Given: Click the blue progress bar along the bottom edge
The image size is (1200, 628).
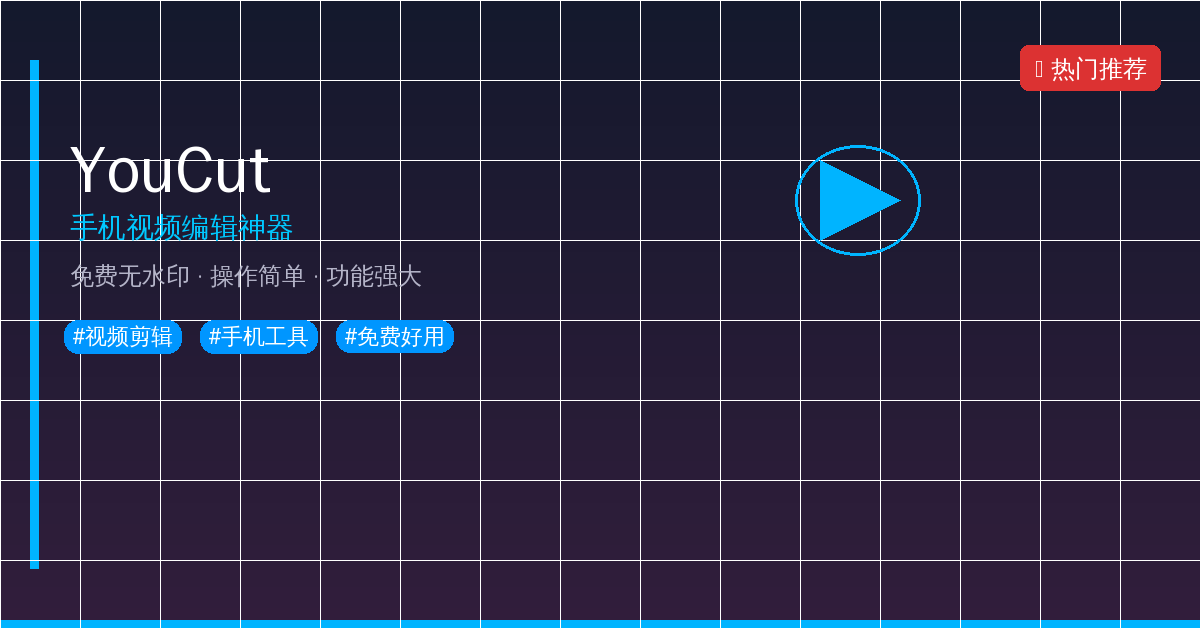Looking at the screenshot, I should (x=600, y=624).
